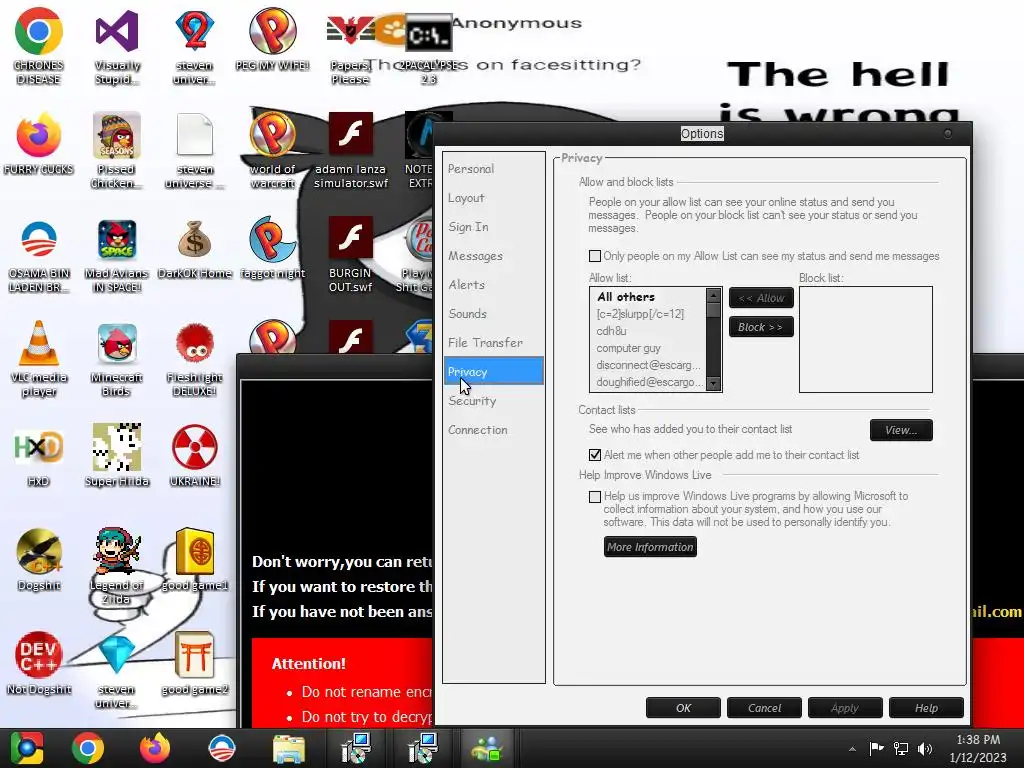This screenshot has height=768, width=1024.
Task: Open the BURGIN OUT.swf flash file
Action: pos(350,255)
